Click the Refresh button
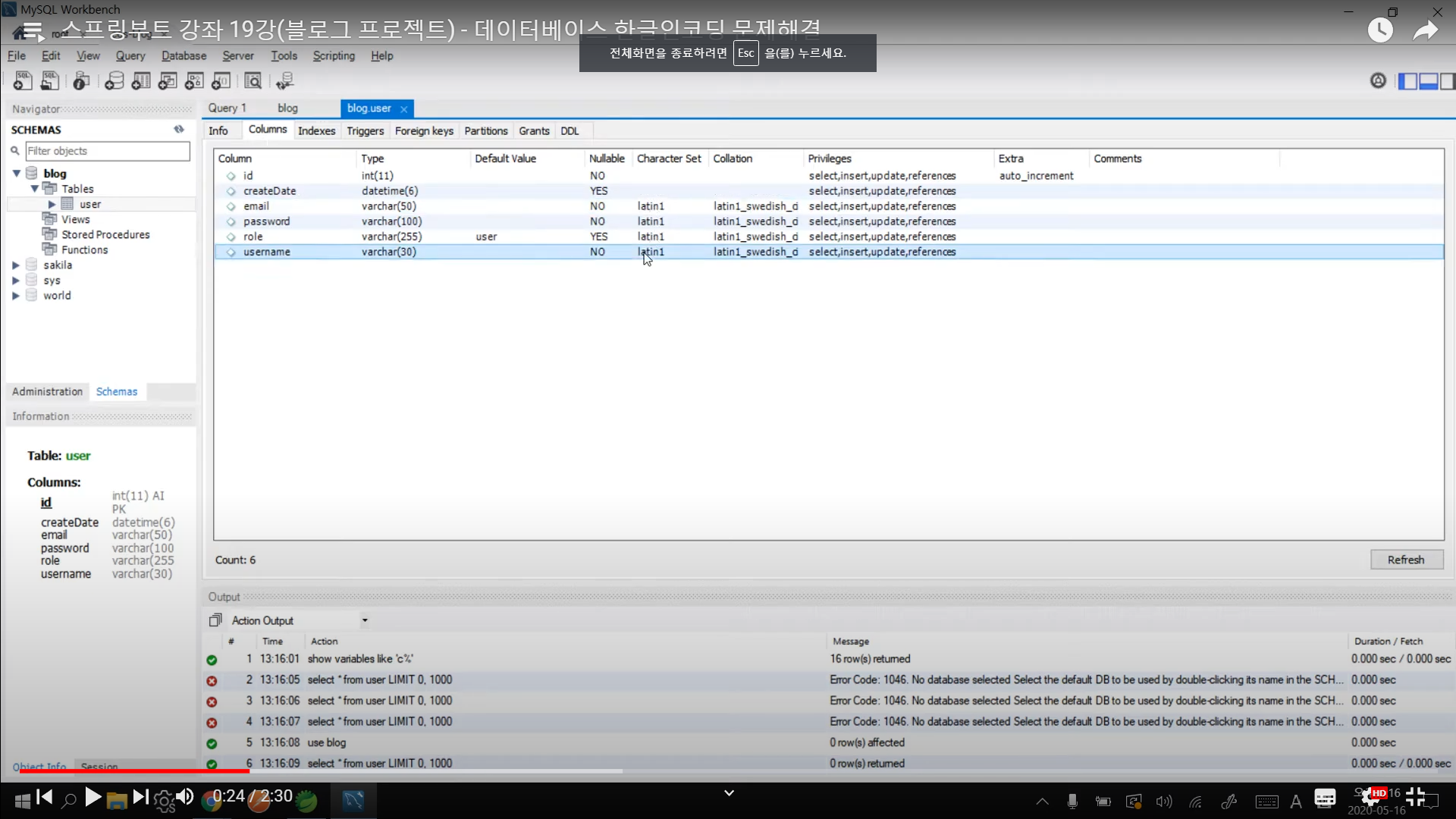1456x819 pixels. pyautogui.click(x=1406, y=560)
